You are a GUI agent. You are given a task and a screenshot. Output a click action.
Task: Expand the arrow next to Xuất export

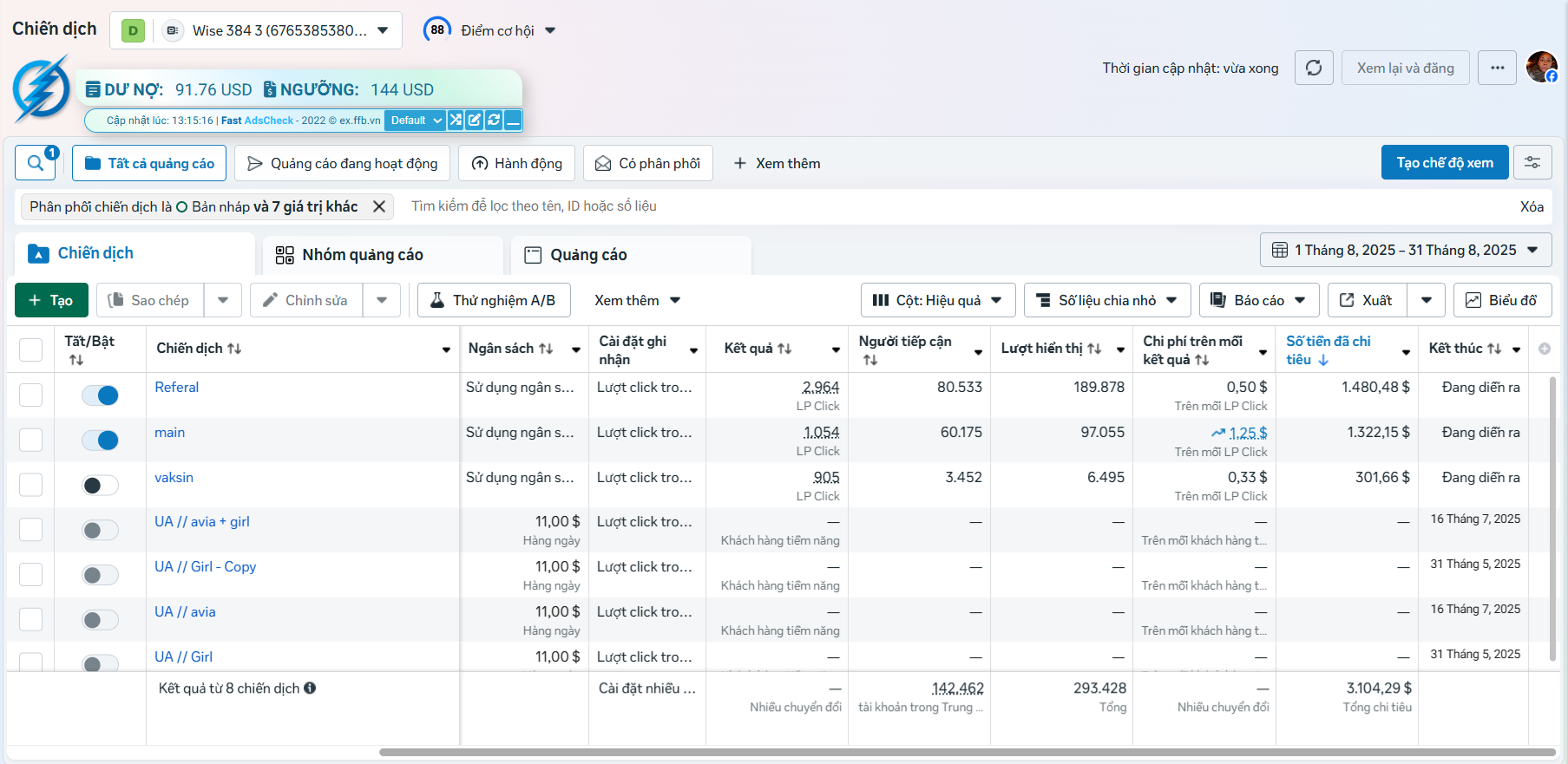pos(1427,300)
